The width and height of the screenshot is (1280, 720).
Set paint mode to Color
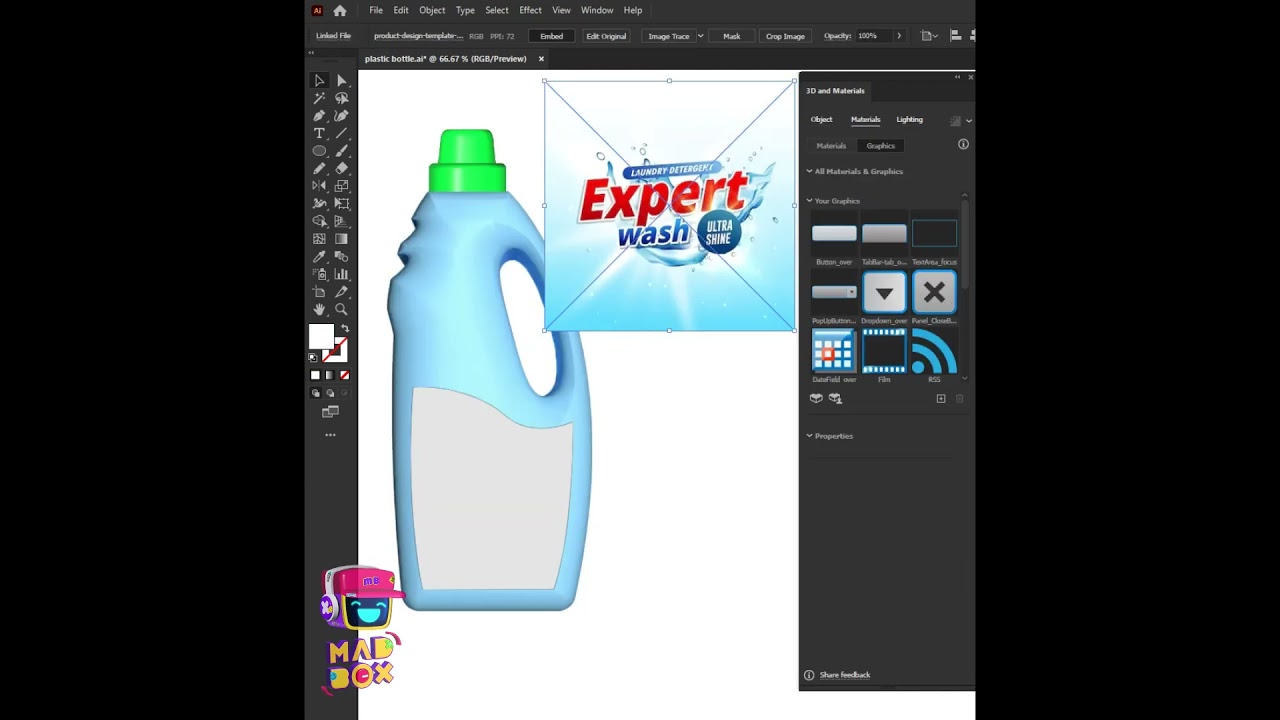click(315, 375)
